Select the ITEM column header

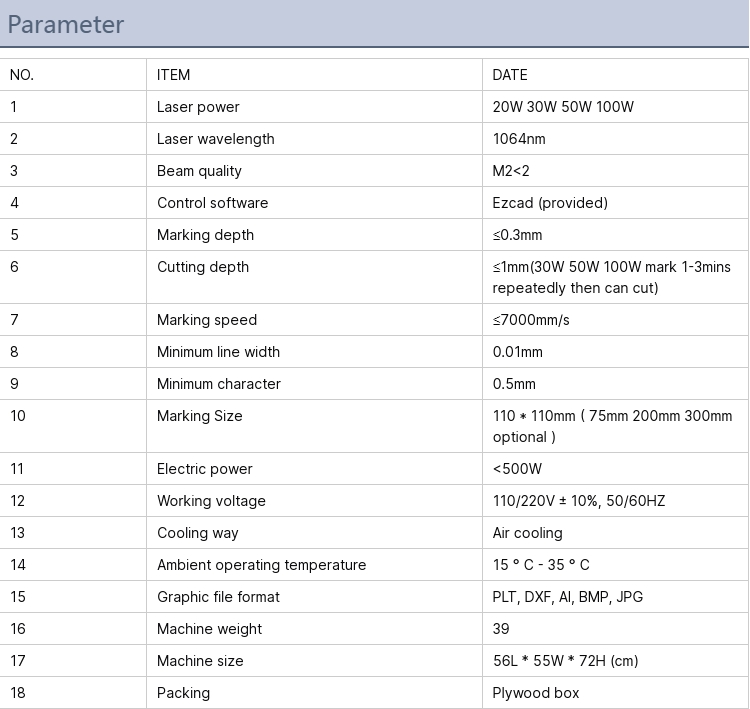pos(173,75)
